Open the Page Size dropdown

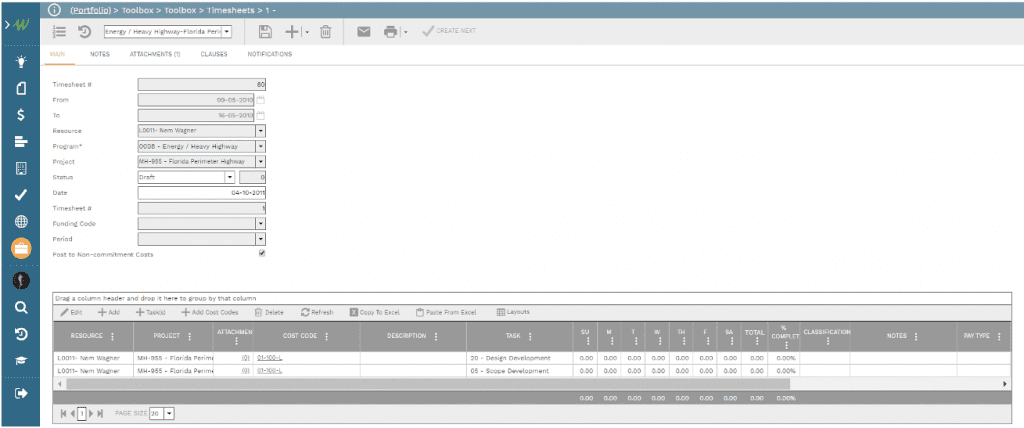click(x=170, y=414)
